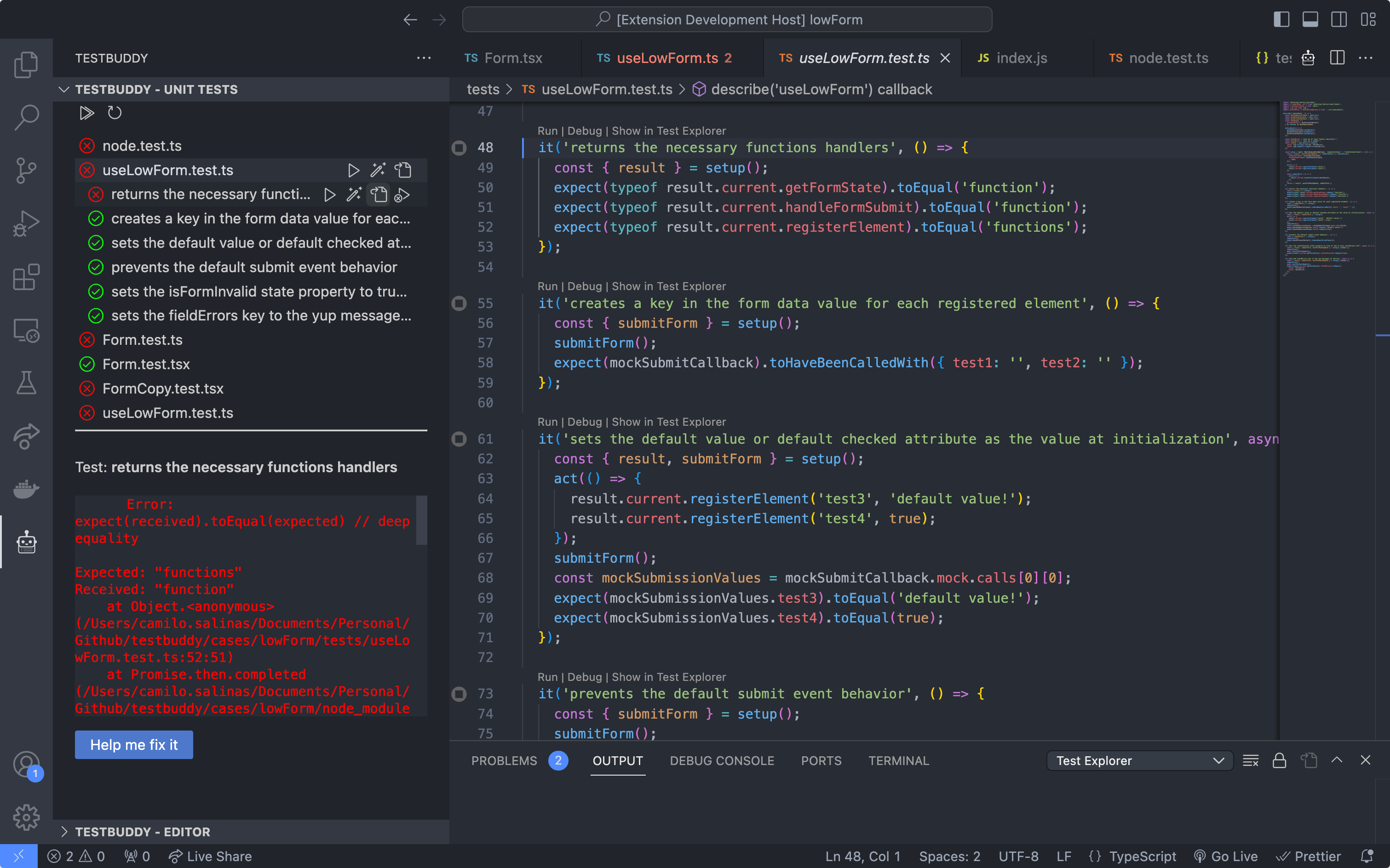
Task: Open the Search view in activity bar
Action: (x=26, y=117)
